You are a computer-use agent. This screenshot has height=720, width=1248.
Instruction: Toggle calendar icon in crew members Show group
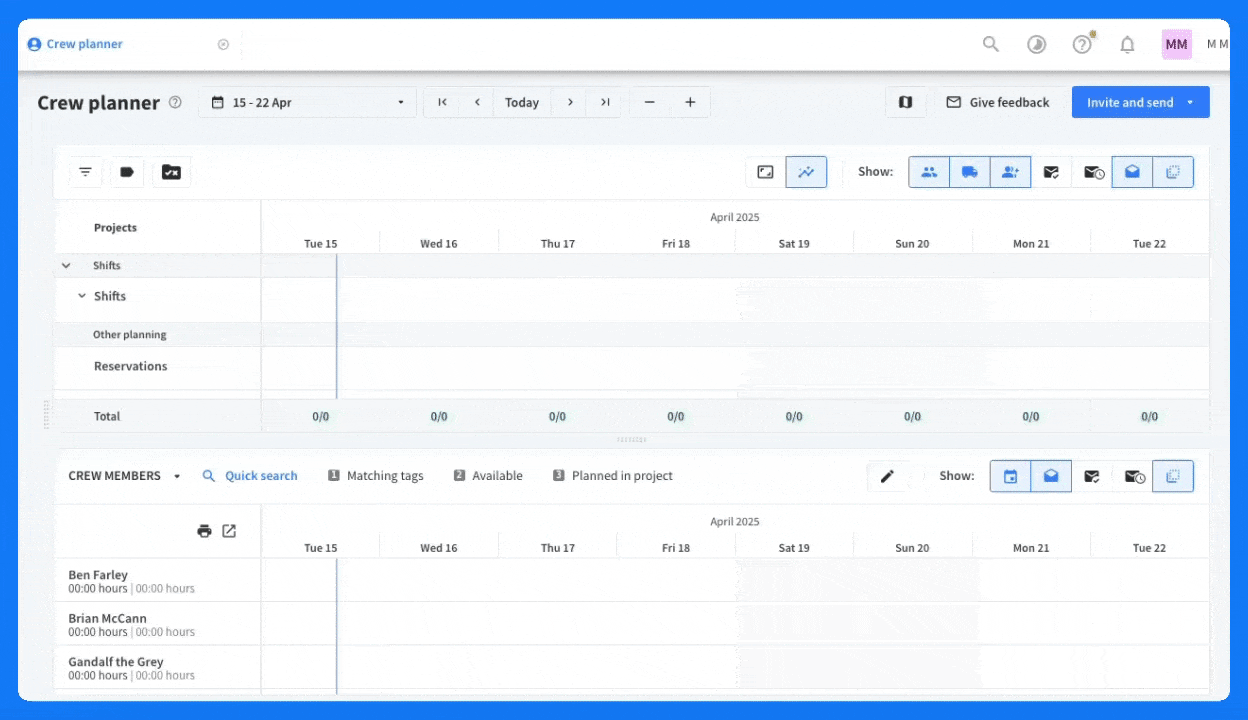[1010, 476]
